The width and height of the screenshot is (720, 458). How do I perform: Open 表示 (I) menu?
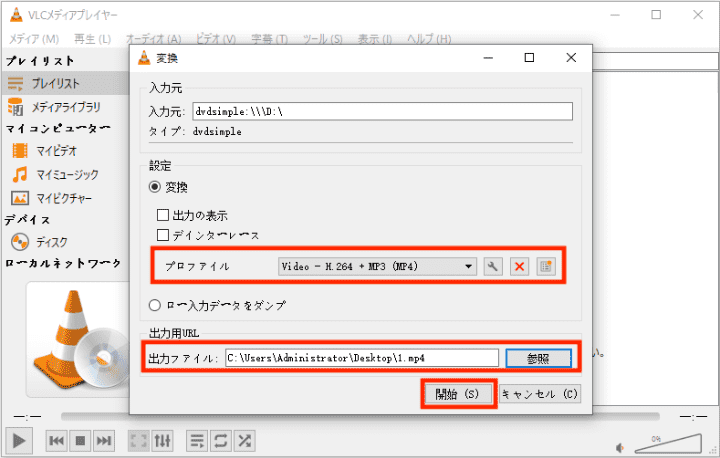click(375, 39)
